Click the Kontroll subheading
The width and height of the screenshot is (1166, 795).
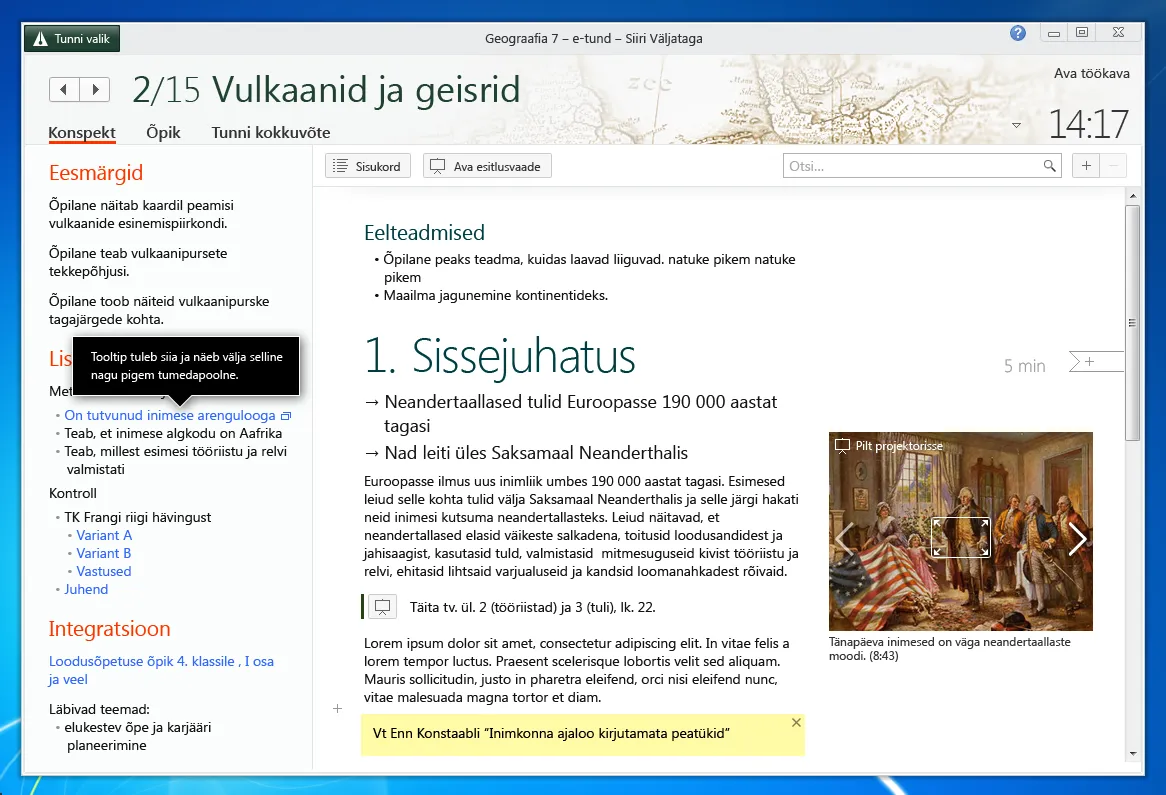click(73, 493)
